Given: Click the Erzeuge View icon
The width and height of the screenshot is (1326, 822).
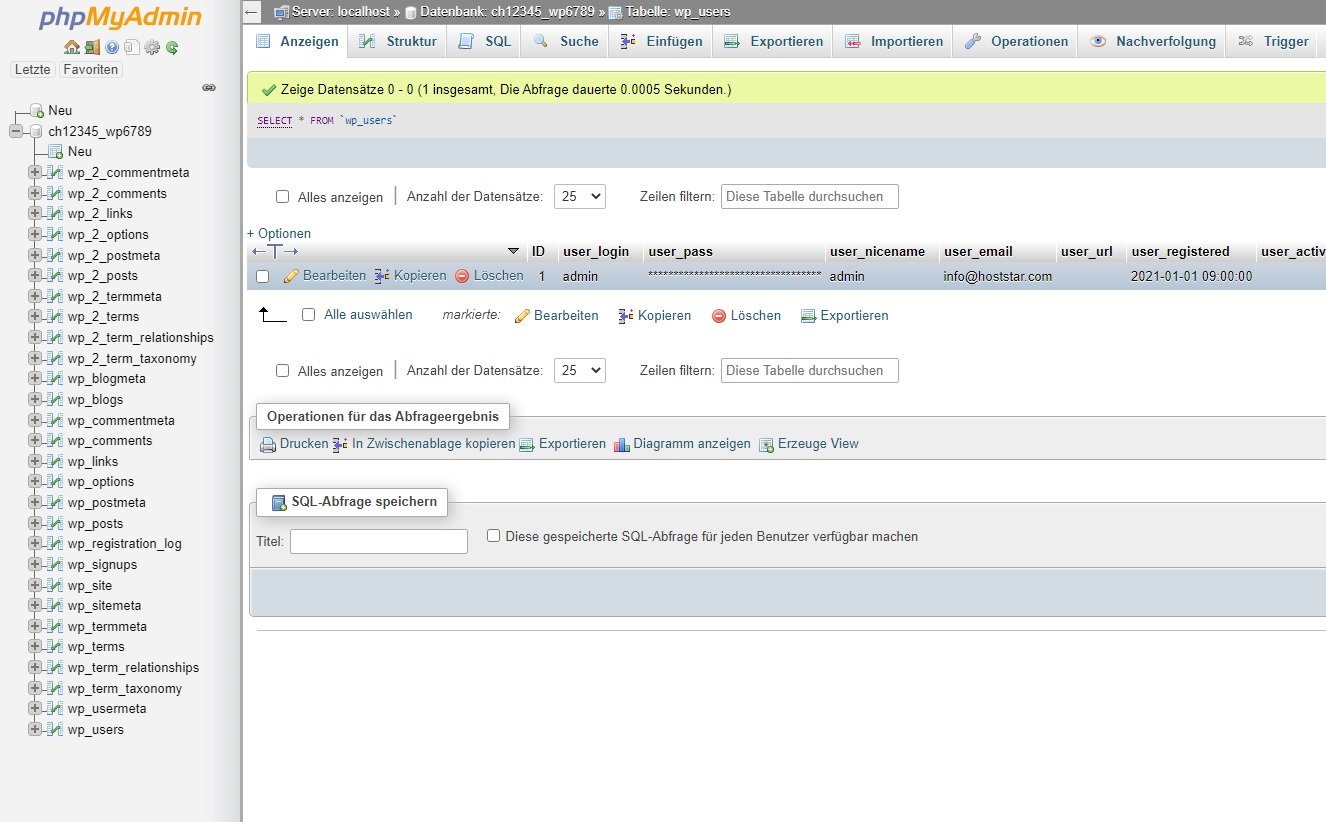Looking at the screenshot, I should [766, 445].
